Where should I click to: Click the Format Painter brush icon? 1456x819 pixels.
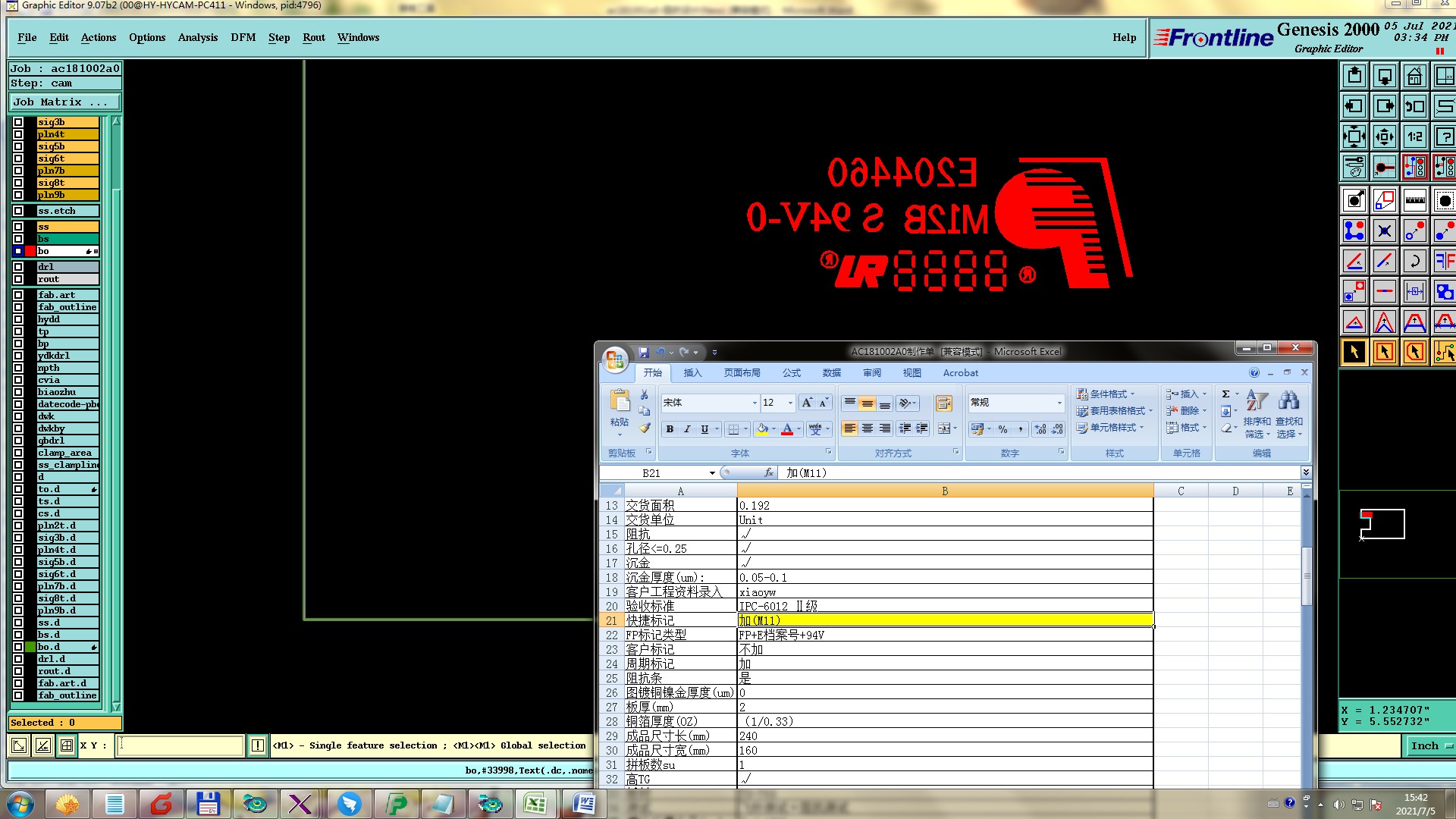[645, 428]
